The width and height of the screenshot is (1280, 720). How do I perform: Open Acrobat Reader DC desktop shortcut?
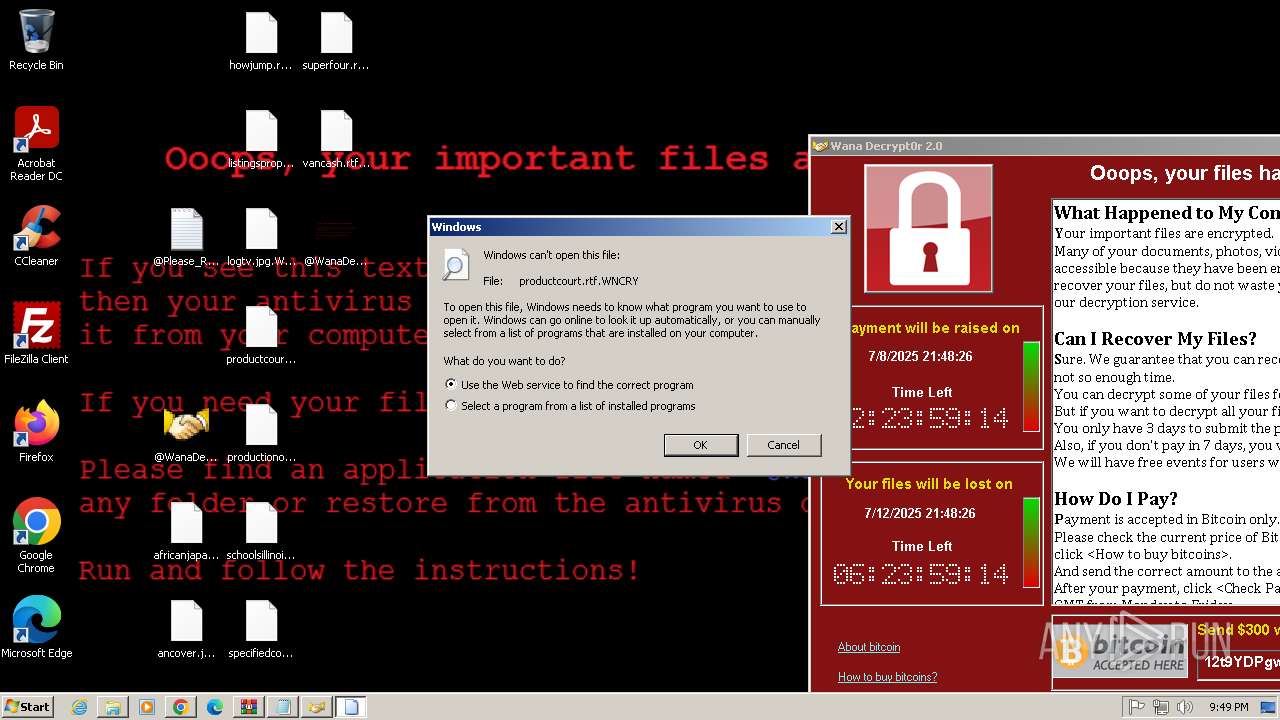(x=36, y=143)
